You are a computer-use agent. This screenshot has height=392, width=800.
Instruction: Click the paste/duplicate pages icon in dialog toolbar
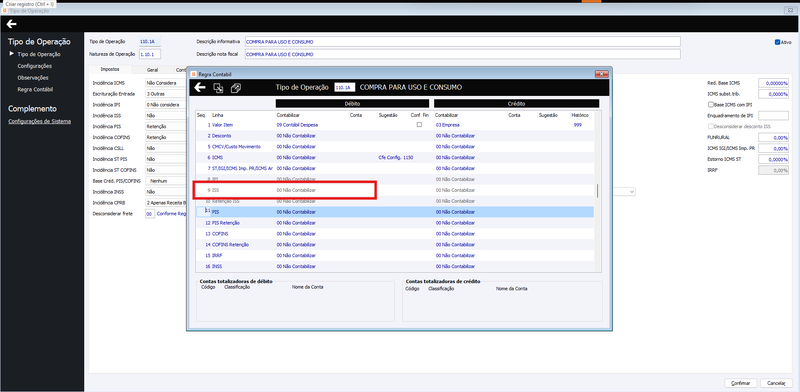(x=236, y=88)
